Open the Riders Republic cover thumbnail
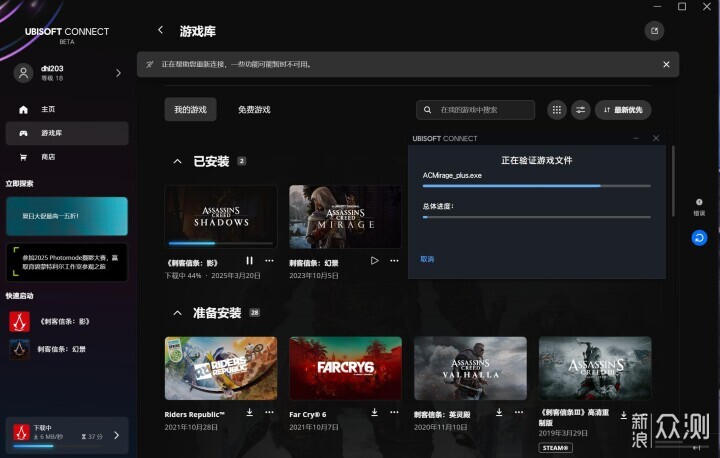 [221, 368]
